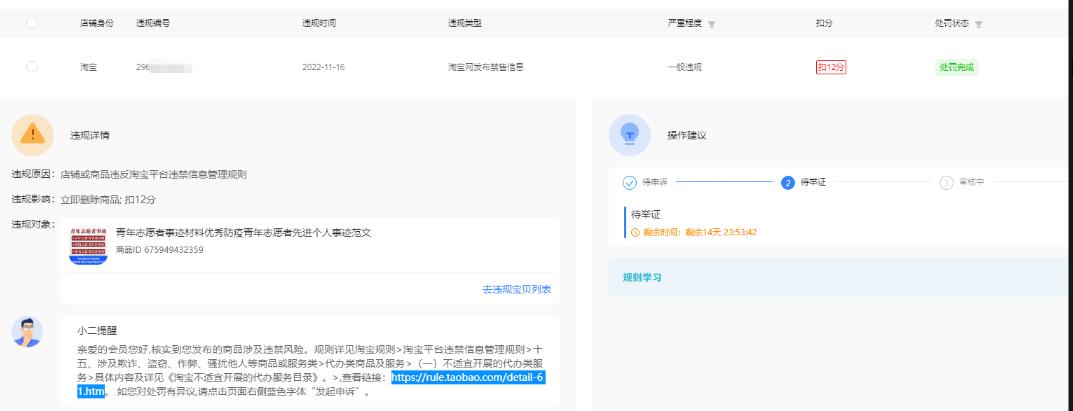Click the step 2 待举证 circle
The width and height of the screenshot is (1073, 411).
788,182
